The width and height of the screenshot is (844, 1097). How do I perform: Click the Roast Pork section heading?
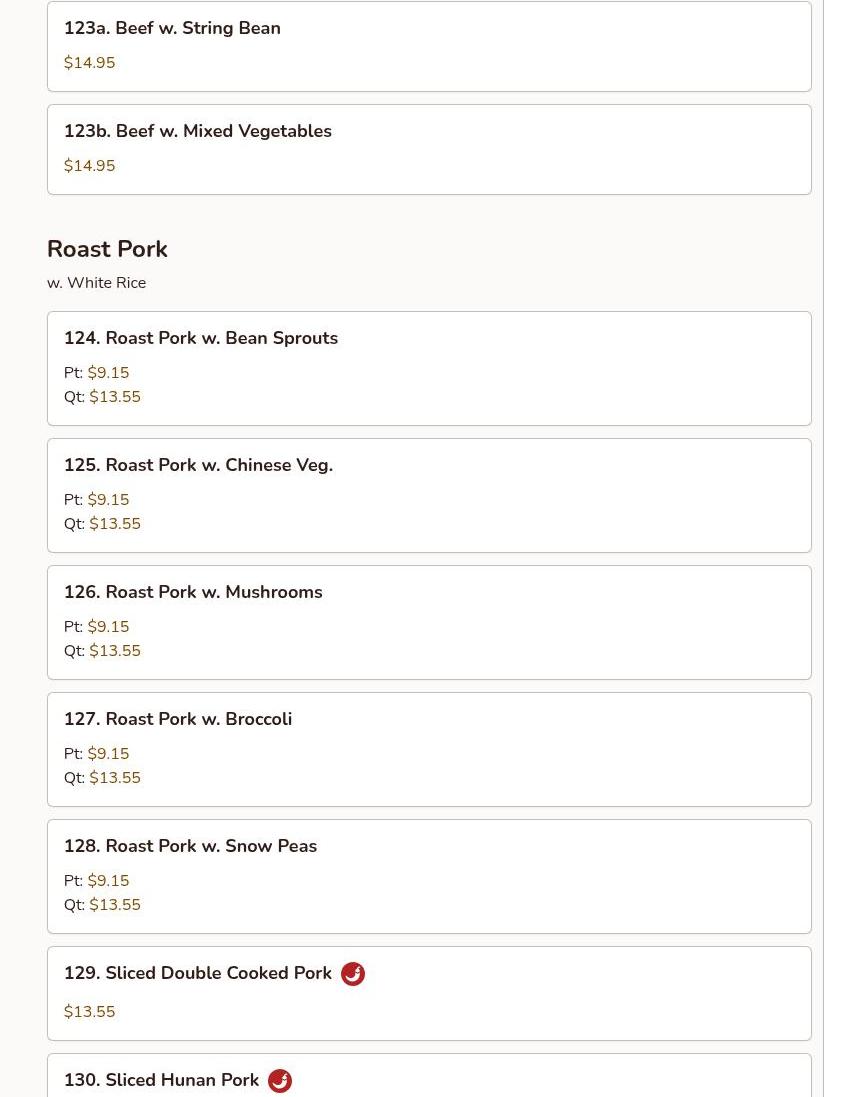pyautogui.click(x=107, y=249)
